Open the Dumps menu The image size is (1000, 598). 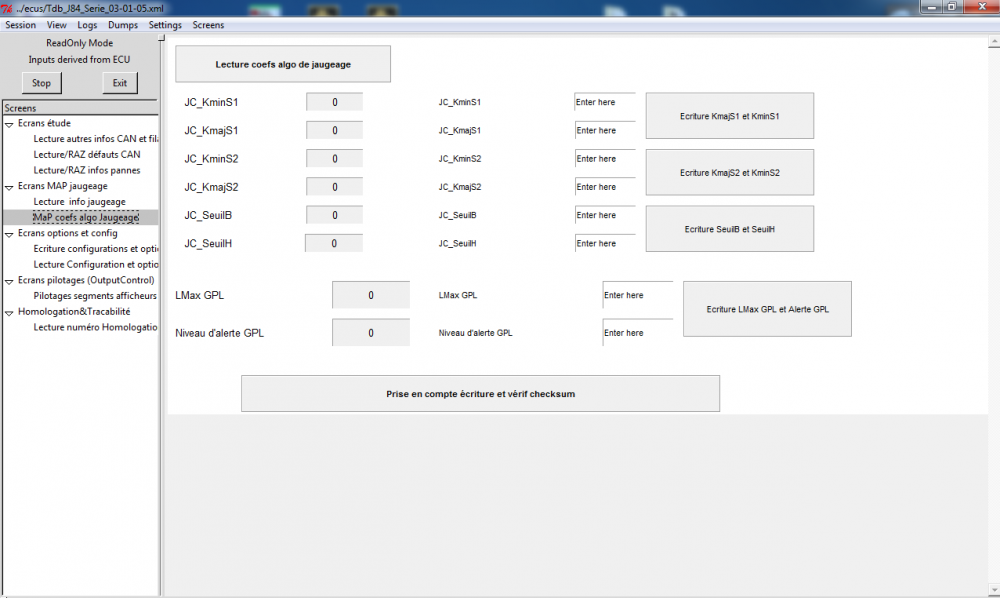122,25
